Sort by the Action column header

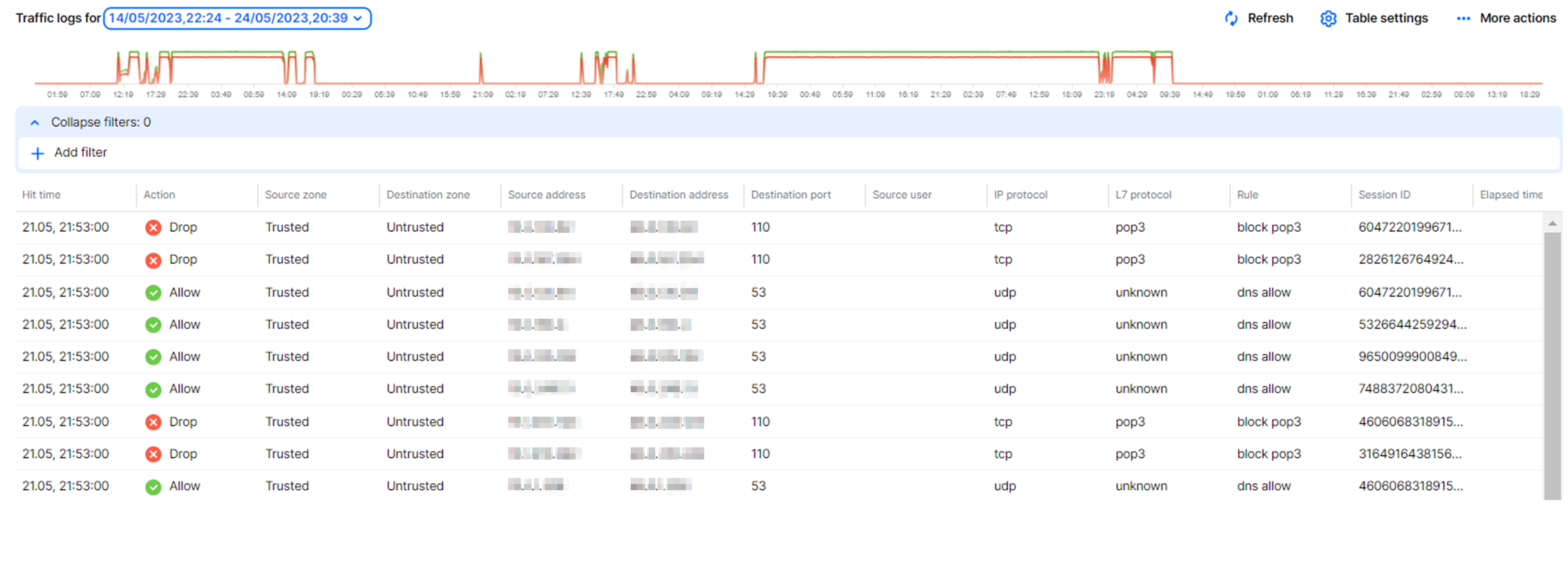coord(159,195)
